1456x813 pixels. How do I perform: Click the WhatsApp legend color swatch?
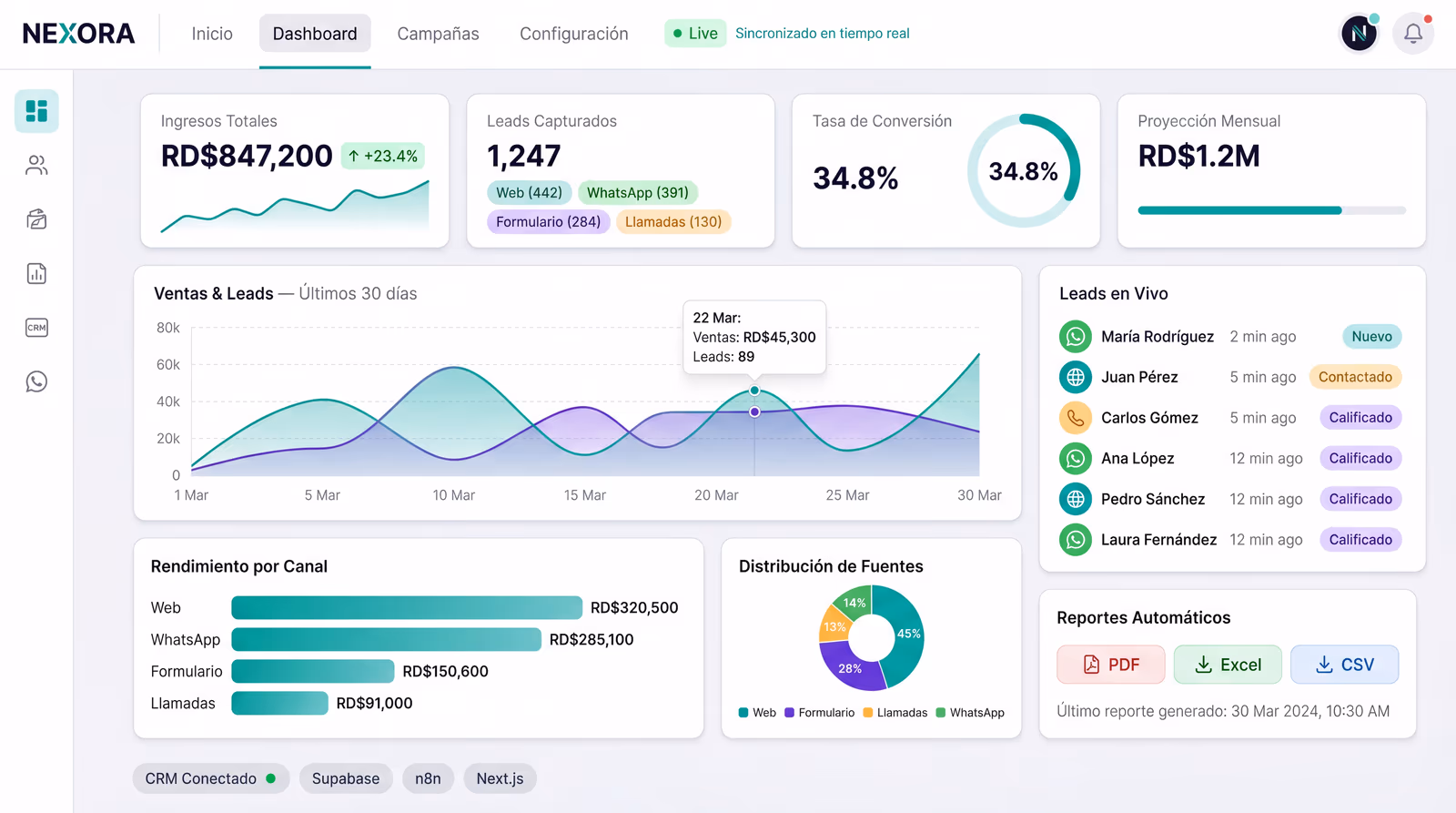tap(941, 713)
